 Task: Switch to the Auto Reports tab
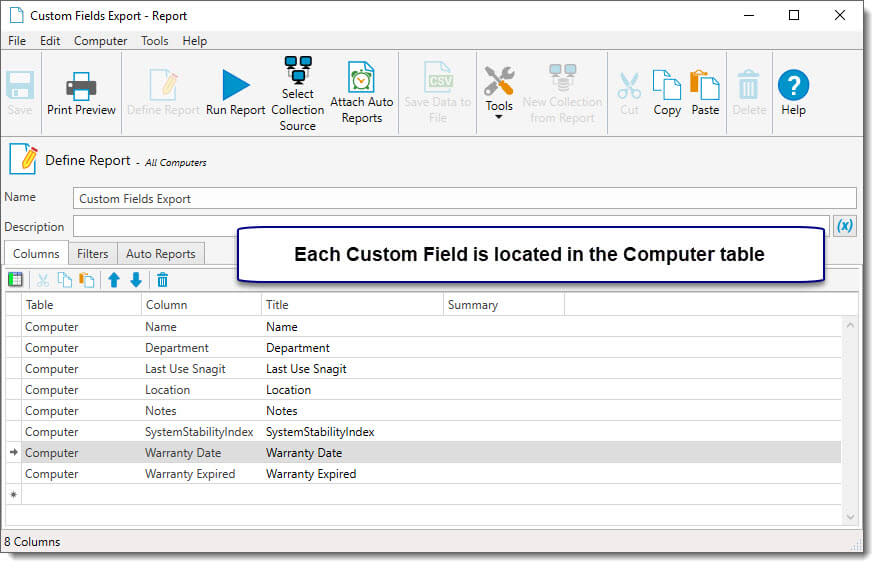click(x=160, y=253)
